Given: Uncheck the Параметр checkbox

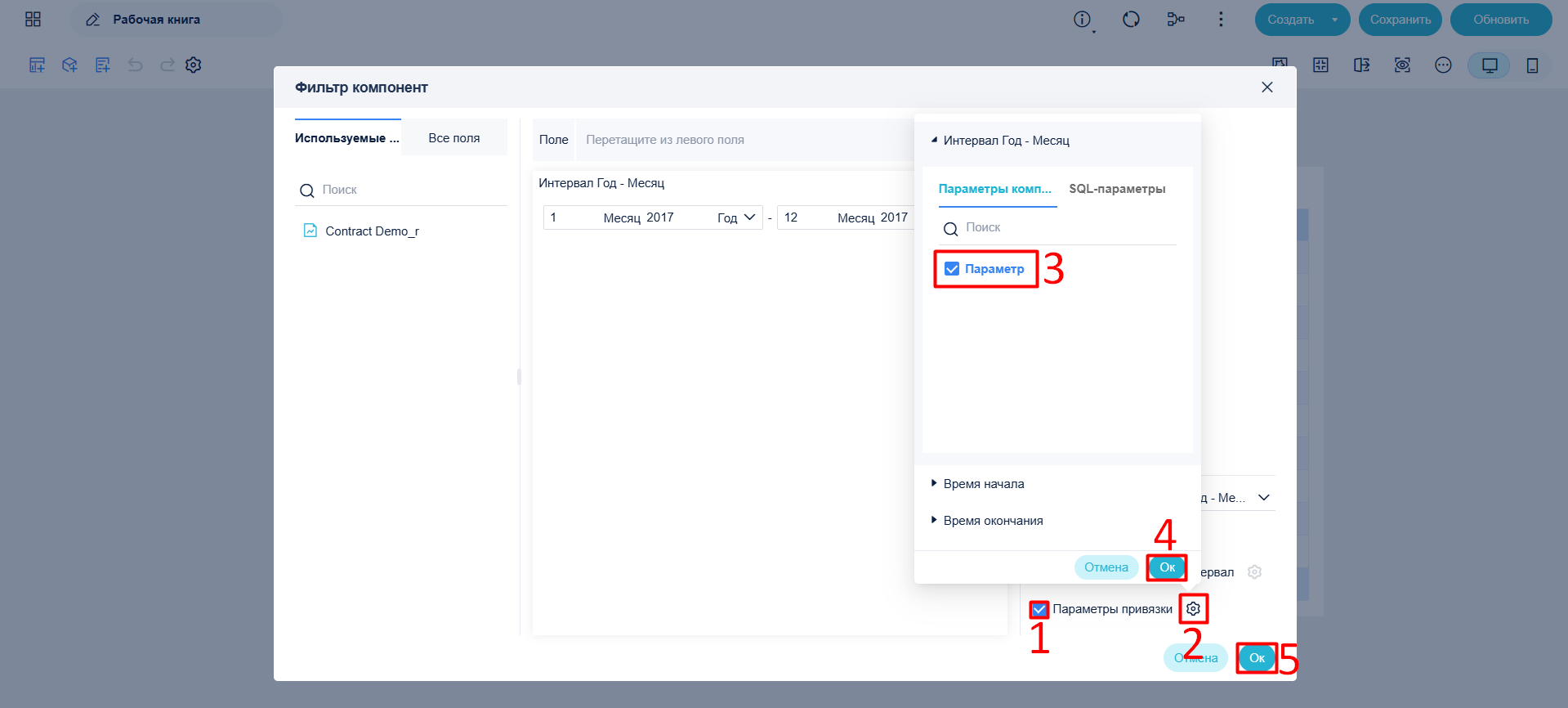Looking at the screenshot, I should 952,269.
